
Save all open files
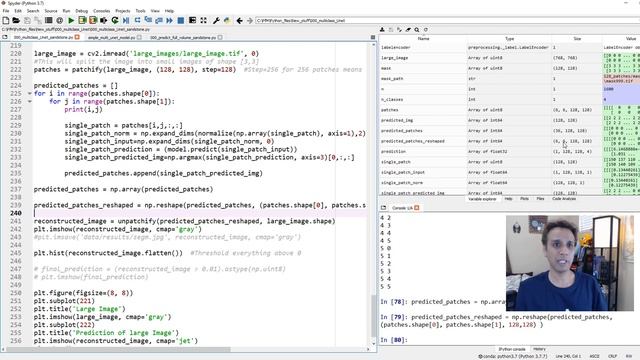pyautogui.click(x=38, y=20)
